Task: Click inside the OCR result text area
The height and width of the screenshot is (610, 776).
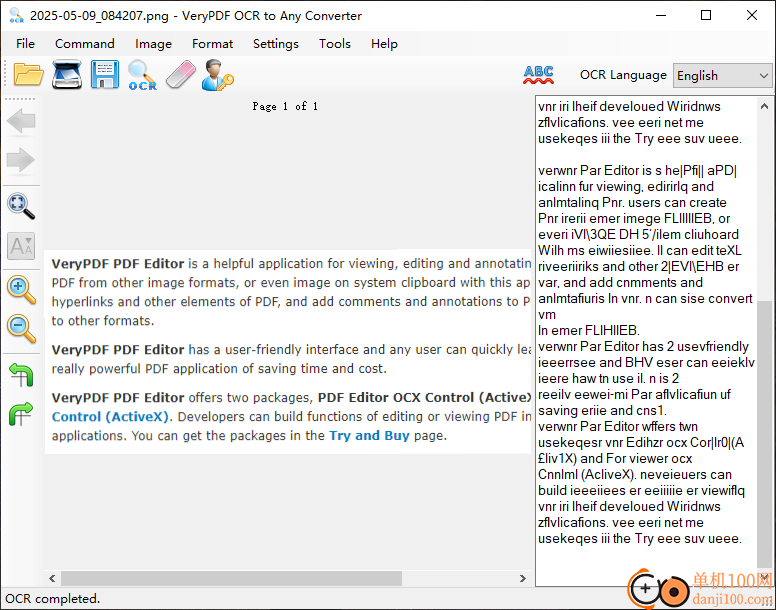Action: coord(646,341)
